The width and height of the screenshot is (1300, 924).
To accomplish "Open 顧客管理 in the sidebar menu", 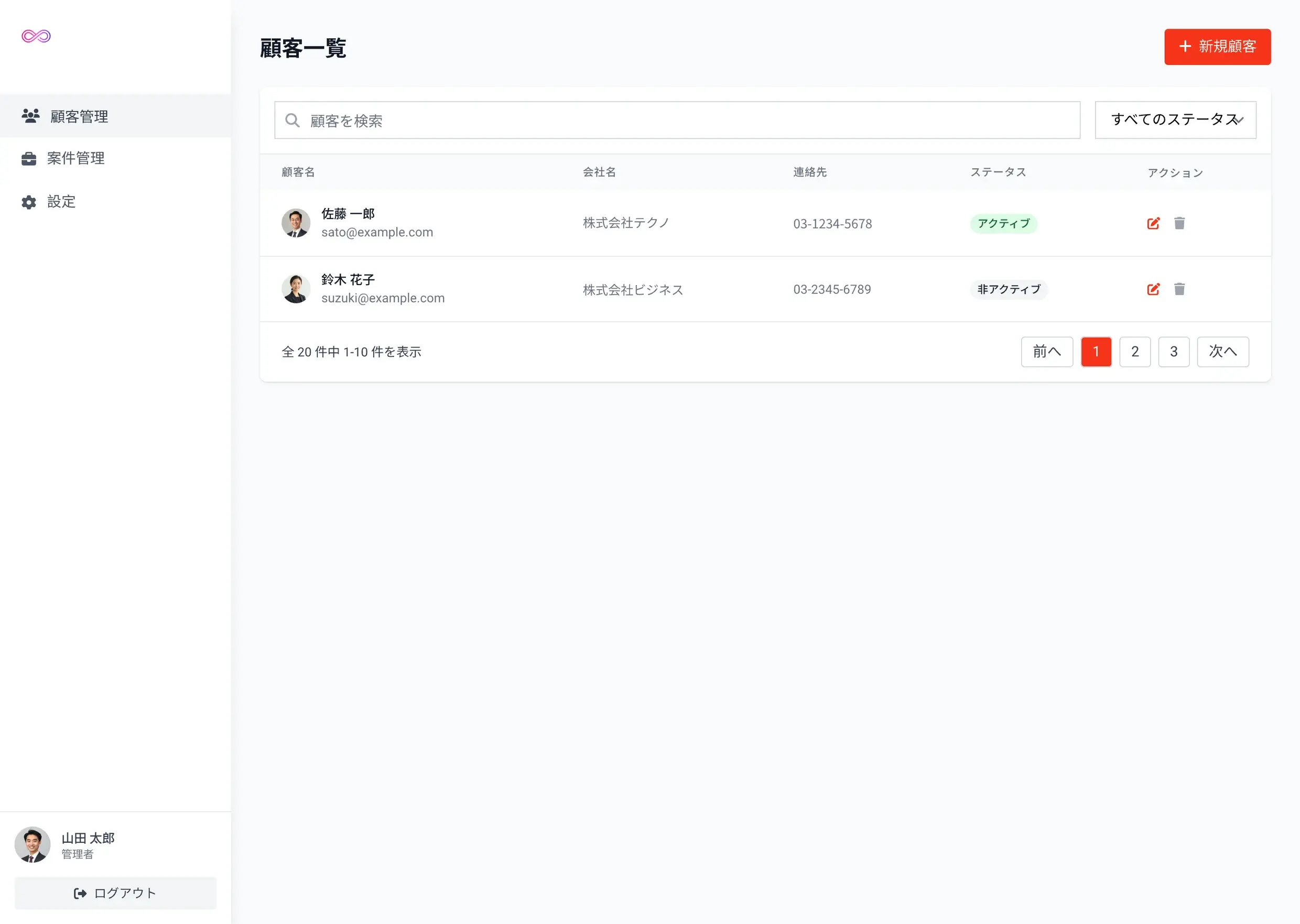I will pos(79,116).
